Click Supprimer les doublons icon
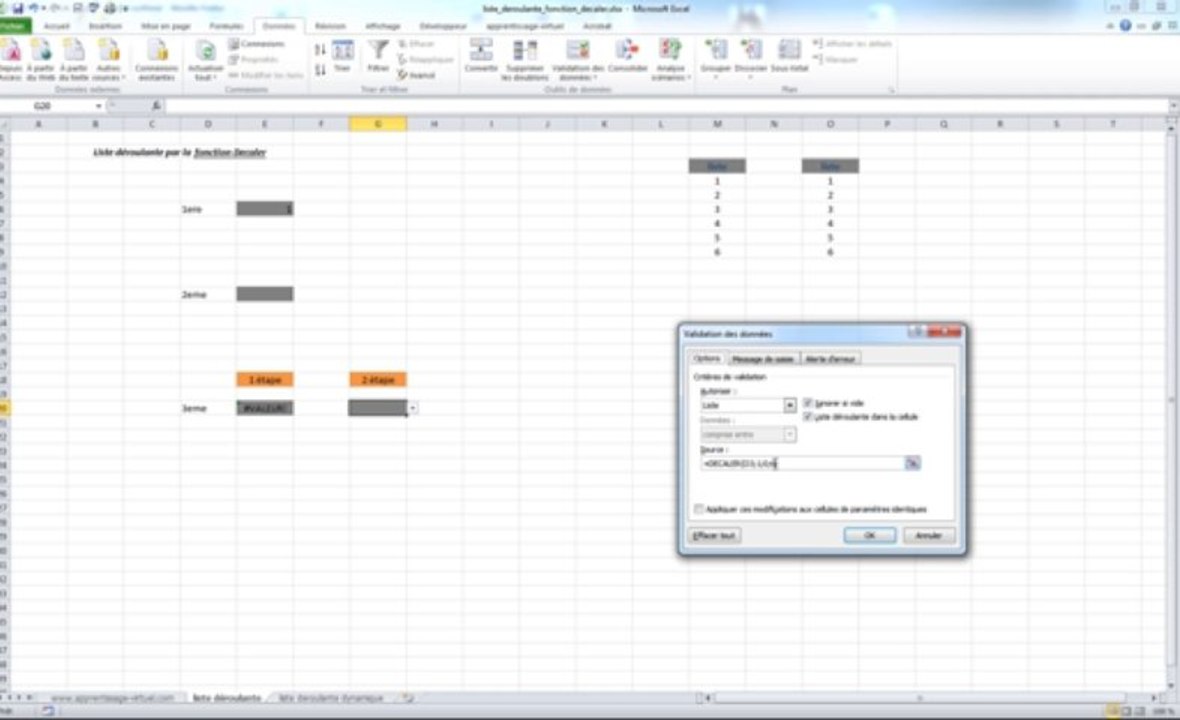Screen dimensions: 1180x720 click(x=525, y=59)
